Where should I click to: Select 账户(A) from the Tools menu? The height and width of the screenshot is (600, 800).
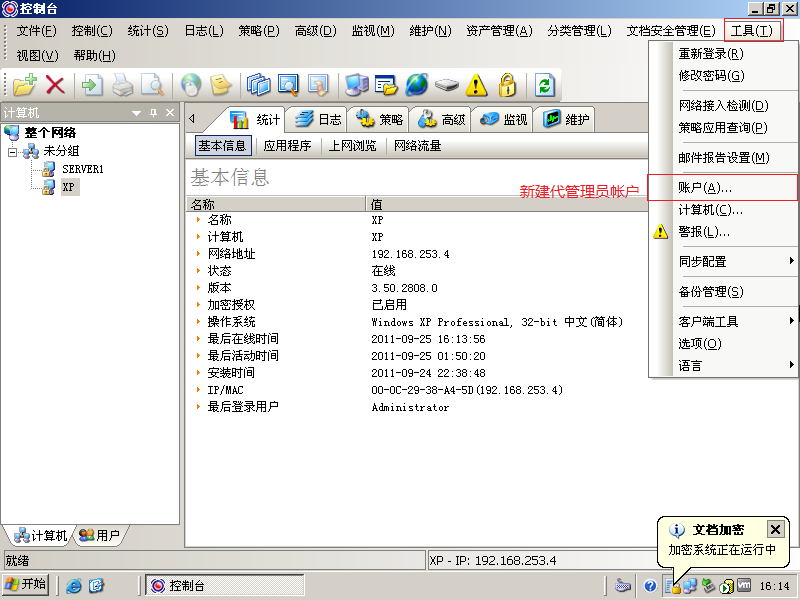700,188
